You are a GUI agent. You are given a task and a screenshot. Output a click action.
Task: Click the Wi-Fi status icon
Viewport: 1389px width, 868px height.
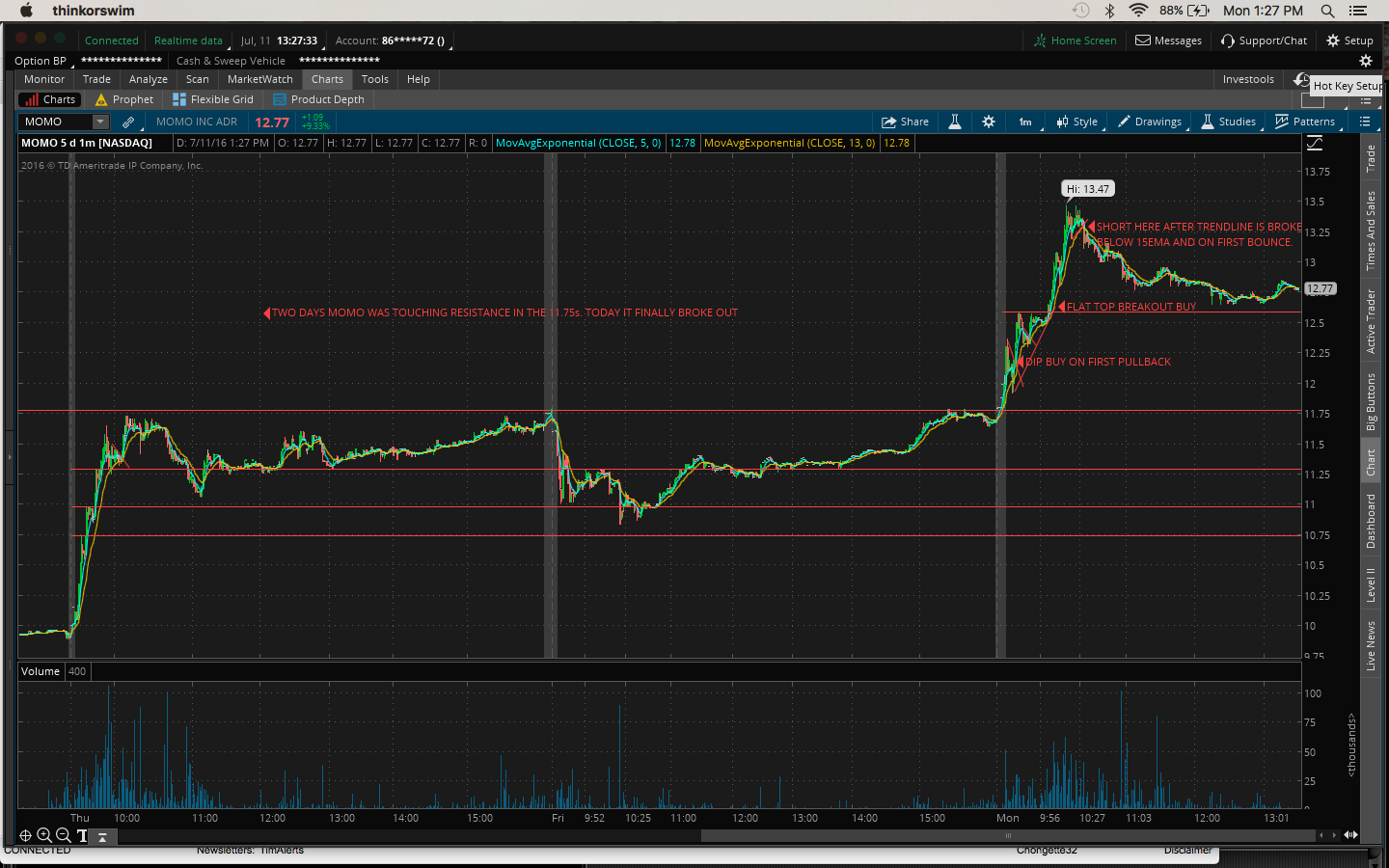[1138, 11]
